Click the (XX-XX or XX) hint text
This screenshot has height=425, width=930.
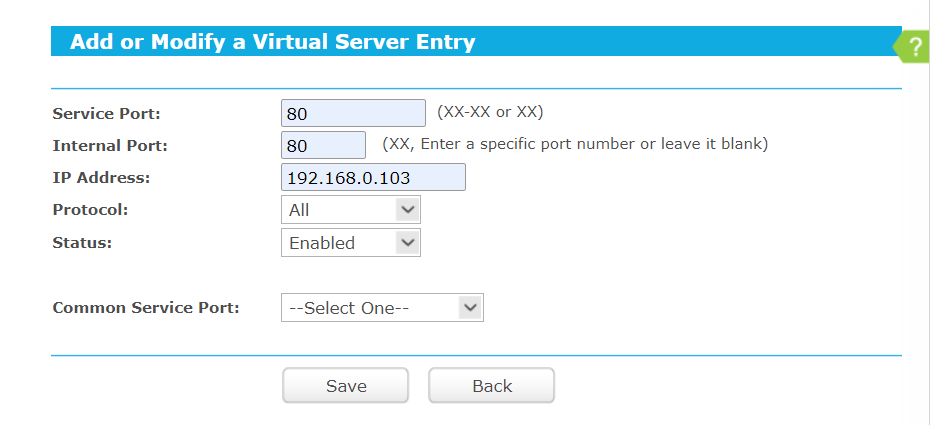[x=490, y=111]
